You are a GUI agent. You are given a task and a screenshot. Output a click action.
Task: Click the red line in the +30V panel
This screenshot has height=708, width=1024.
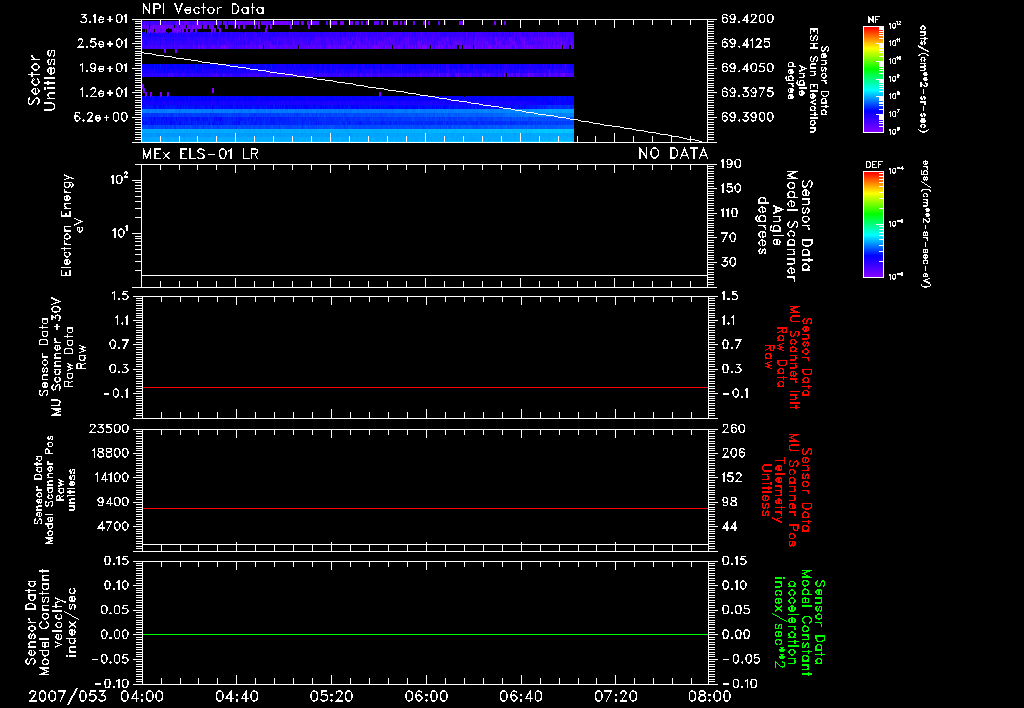425,387
